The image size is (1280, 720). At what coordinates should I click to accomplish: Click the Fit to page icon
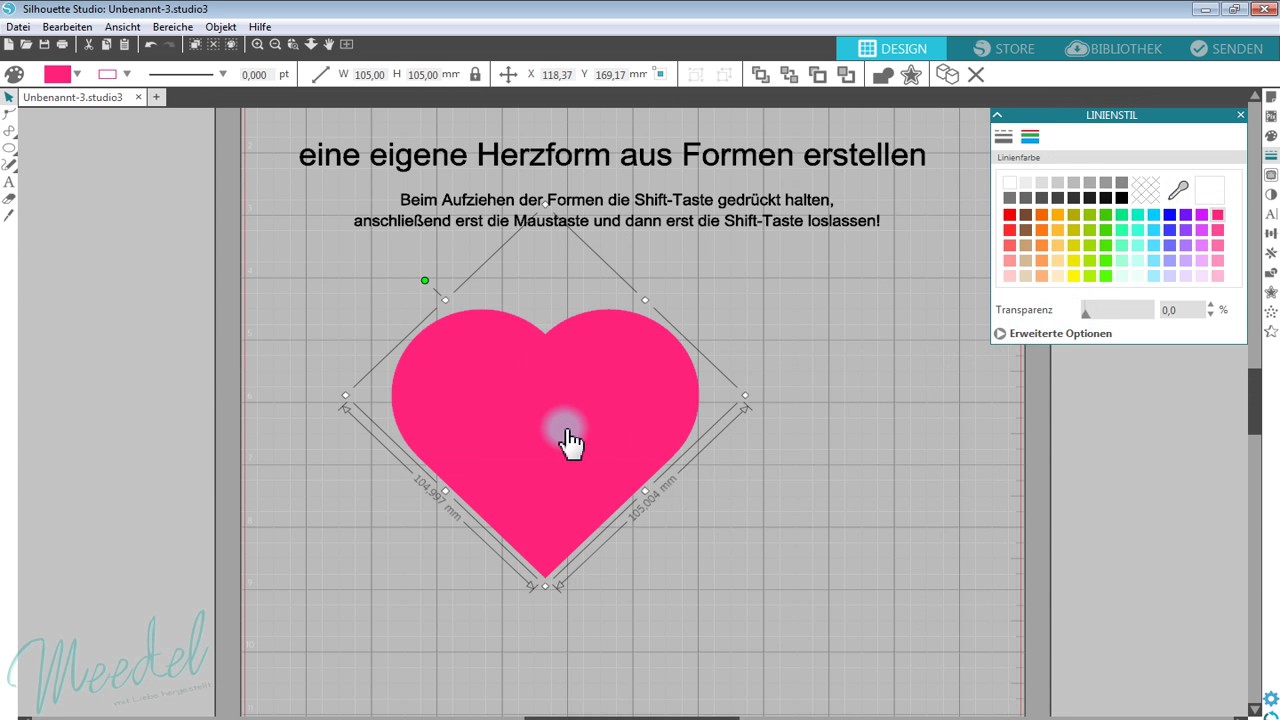click(x=346, y=45)
